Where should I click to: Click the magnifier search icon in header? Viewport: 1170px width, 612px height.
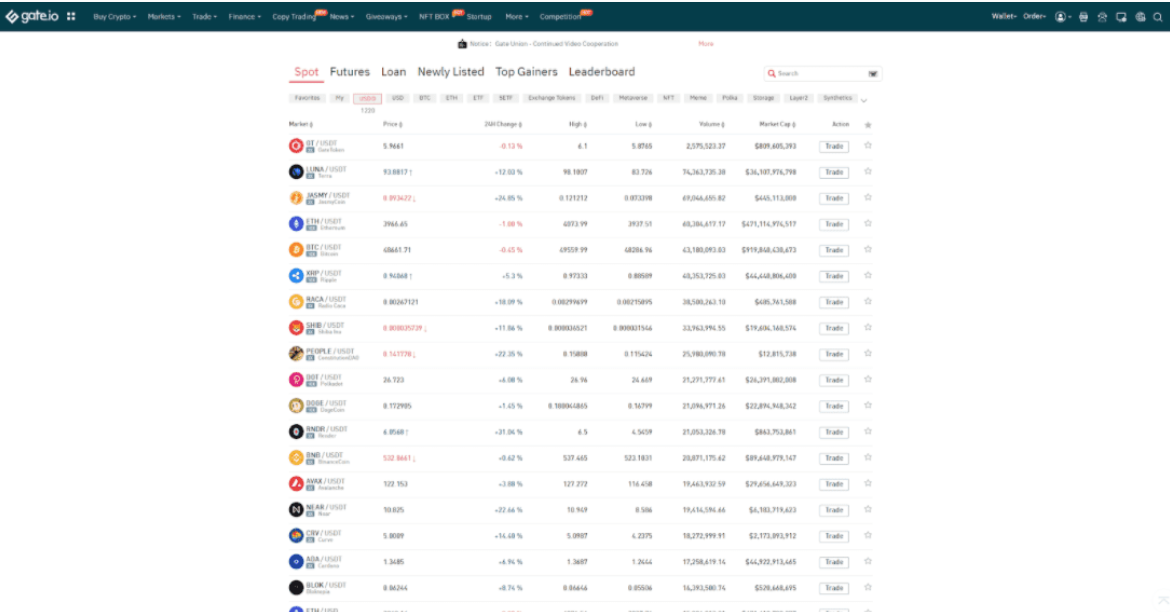(1158, 16)
